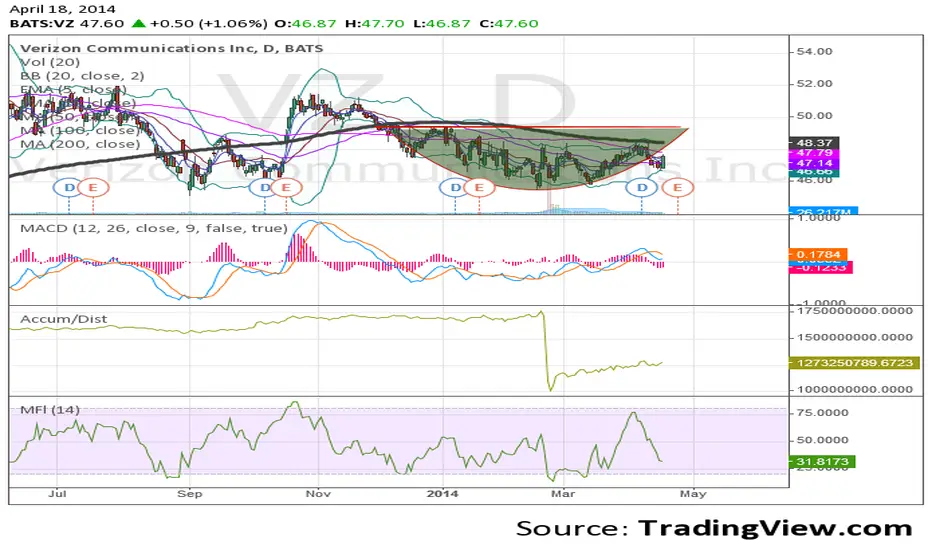Click the blue 26.217M volume label

click(x=823, y=211)
